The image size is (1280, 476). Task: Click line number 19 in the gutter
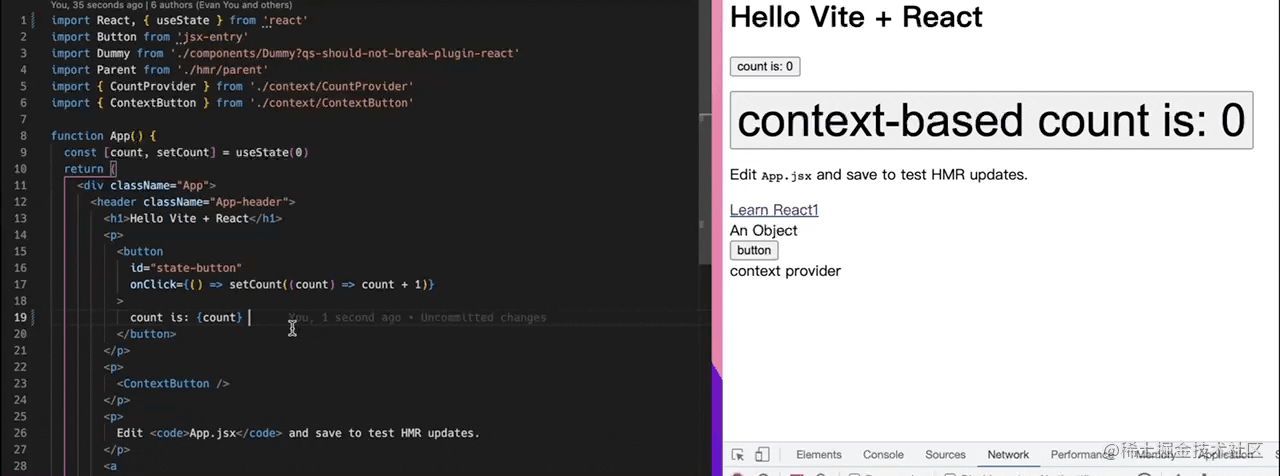click(x=21, y=317)
